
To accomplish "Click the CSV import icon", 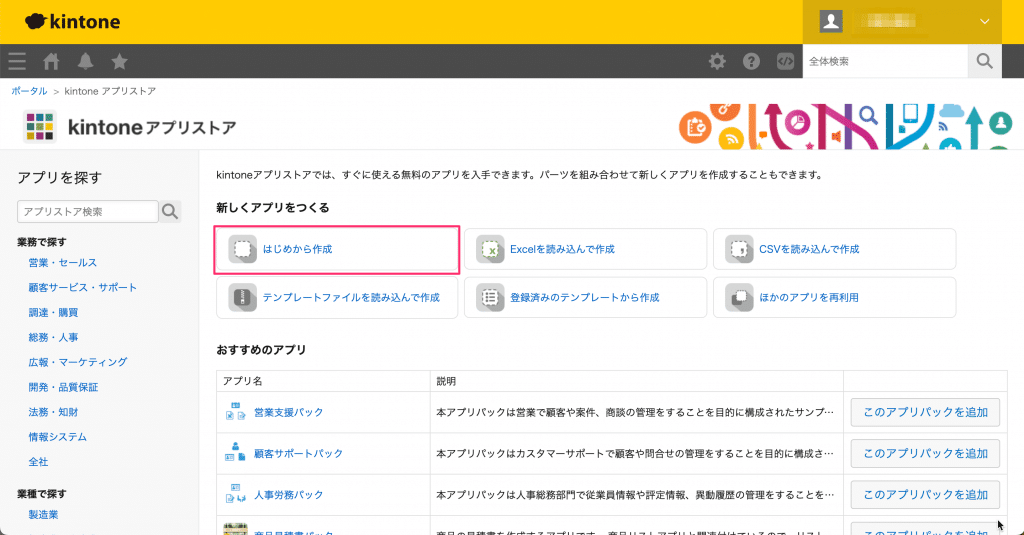I will pos(739,250).
